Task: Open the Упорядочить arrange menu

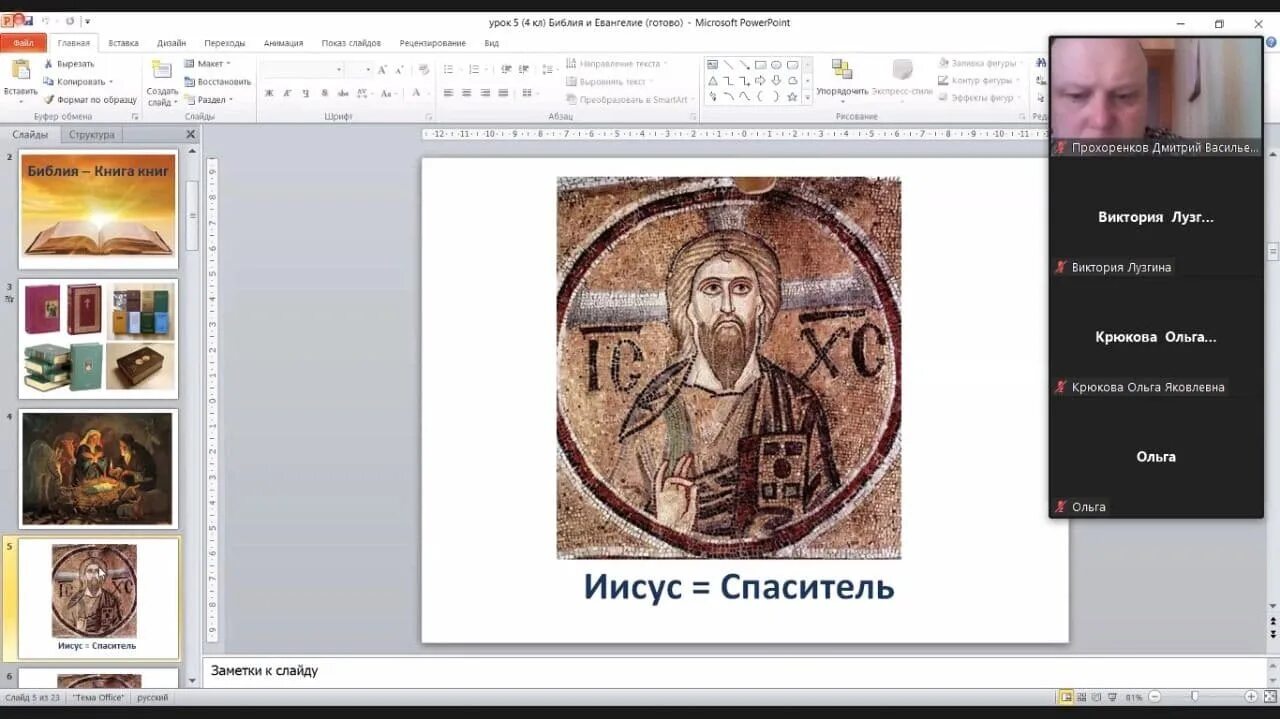Action: (842, 79)
